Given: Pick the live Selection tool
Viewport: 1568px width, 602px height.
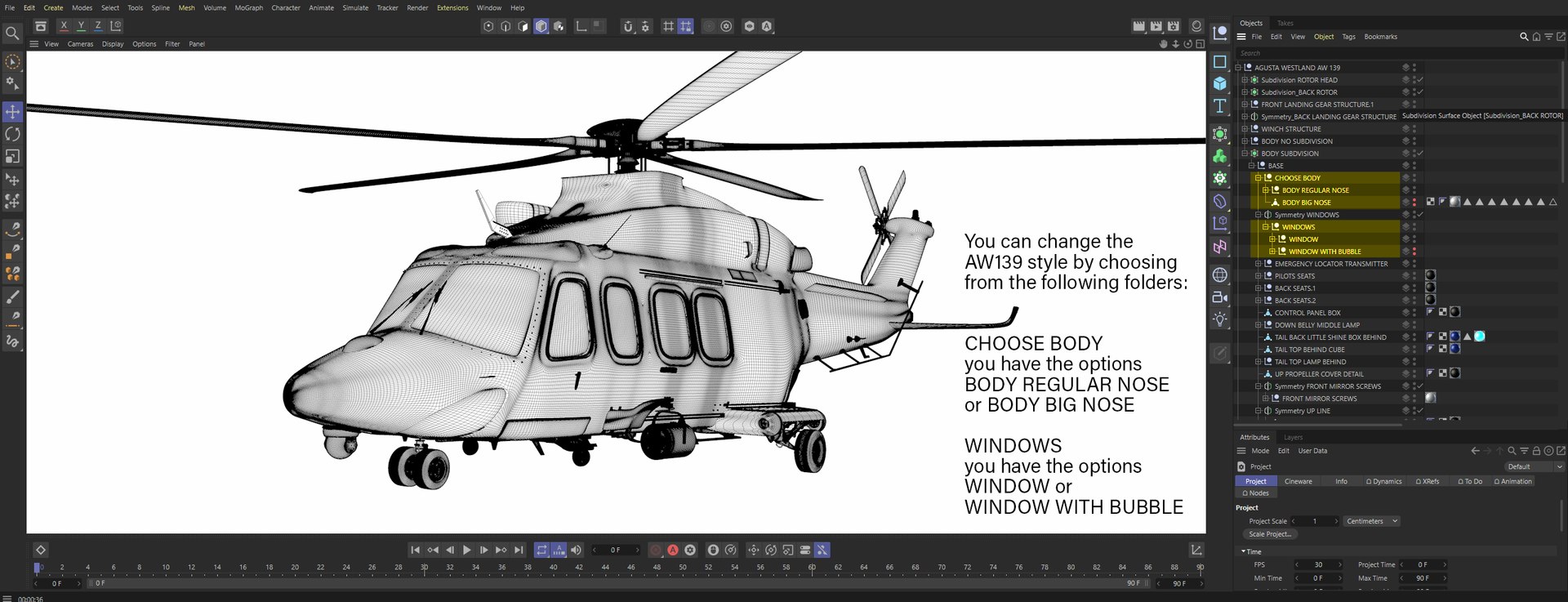Looking at the screenshot, I should (12, 62).
